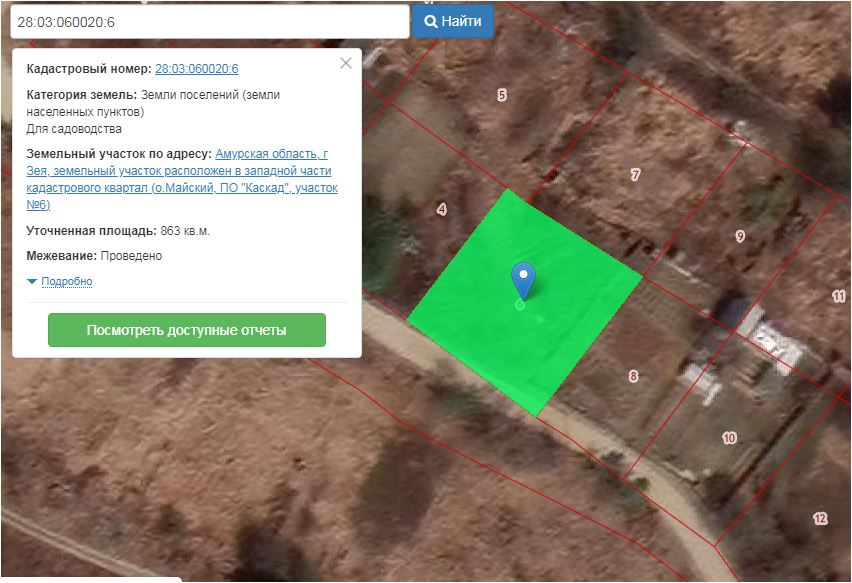Select parcel number 12 on map

[820, 518]
